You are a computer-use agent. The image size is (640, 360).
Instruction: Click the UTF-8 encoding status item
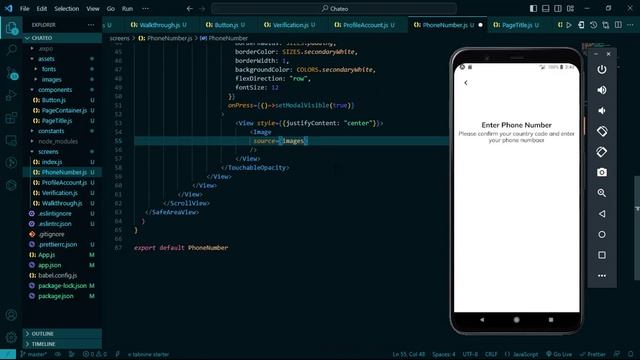tap(470, 354)
